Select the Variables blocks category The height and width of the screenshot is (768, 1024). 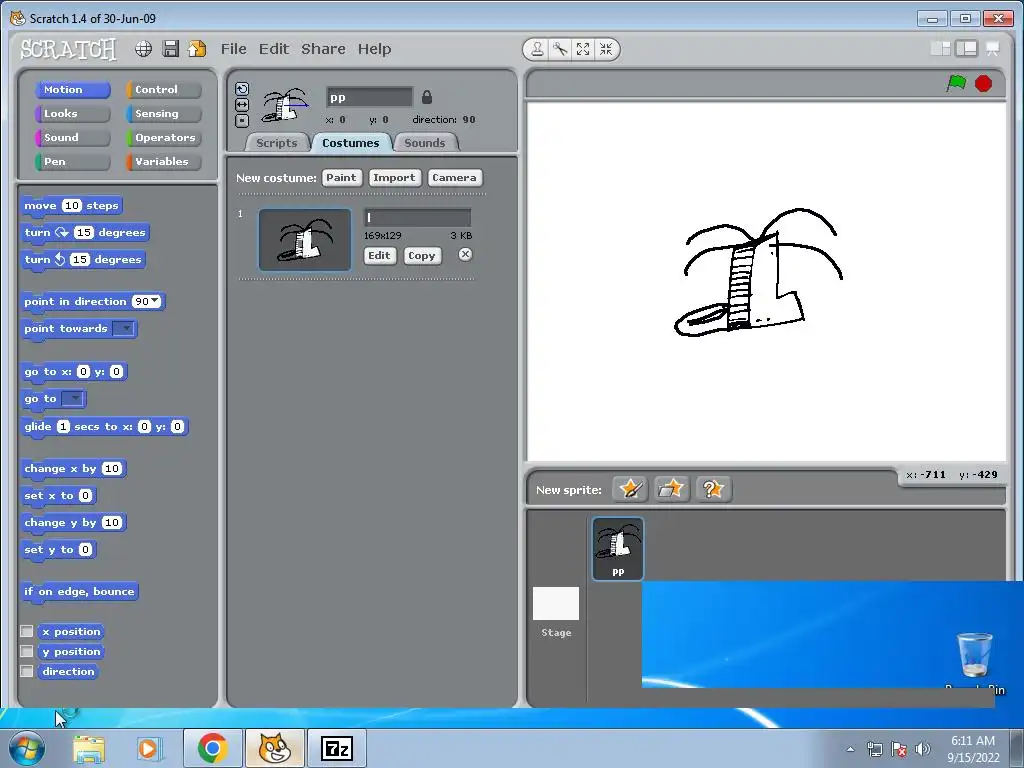[x=164, y=162]
